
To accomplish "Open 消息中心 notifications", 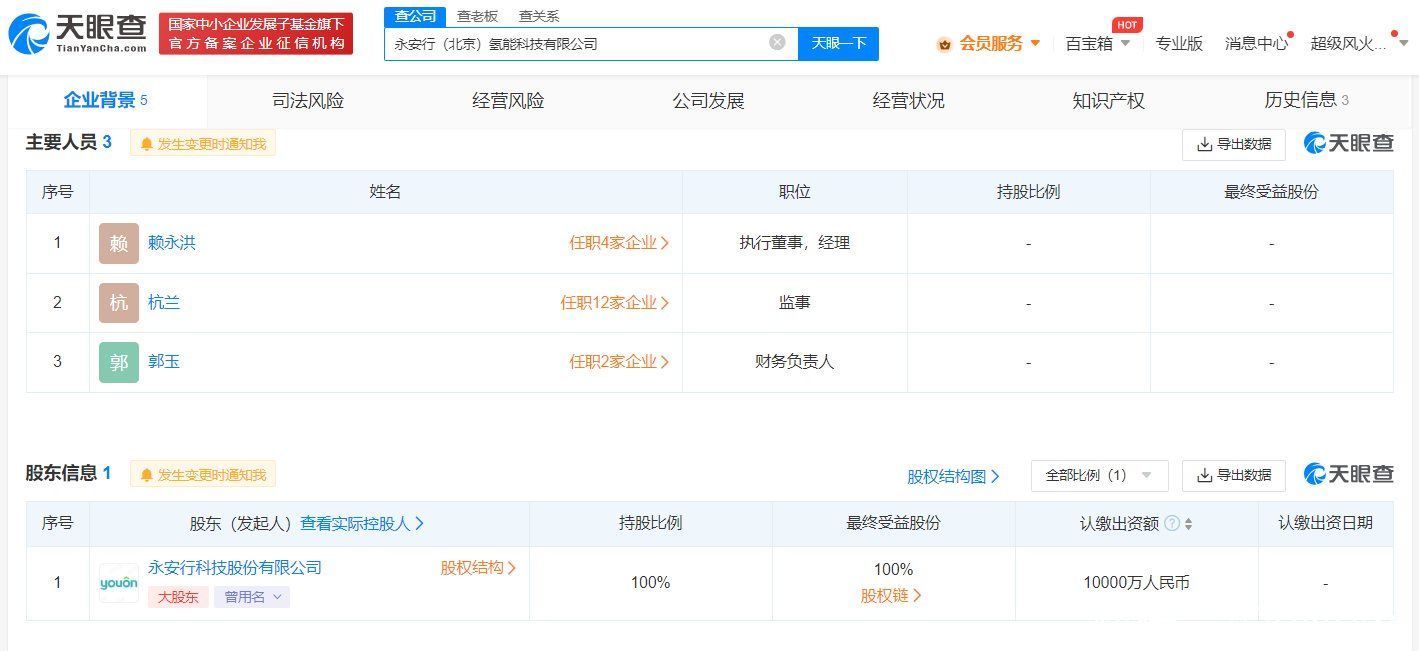I will pyautogui.click(x=1257, y=43).
